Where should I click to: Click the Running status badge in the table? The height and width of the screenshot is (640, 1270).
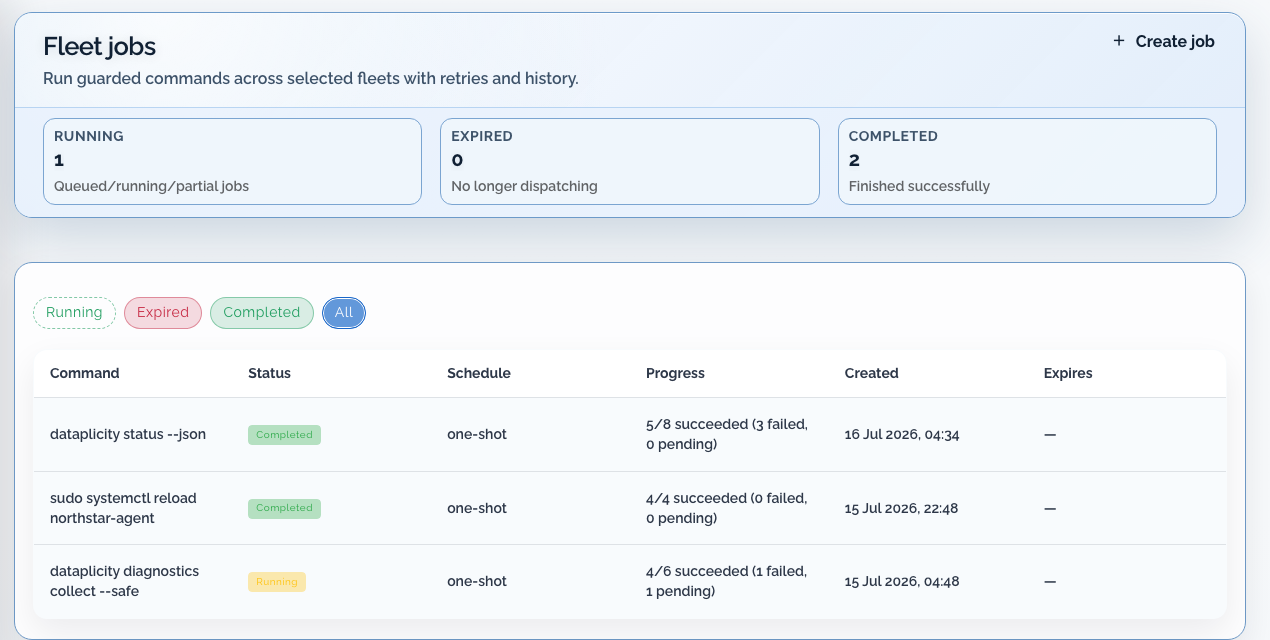click(x=277, y=581)
